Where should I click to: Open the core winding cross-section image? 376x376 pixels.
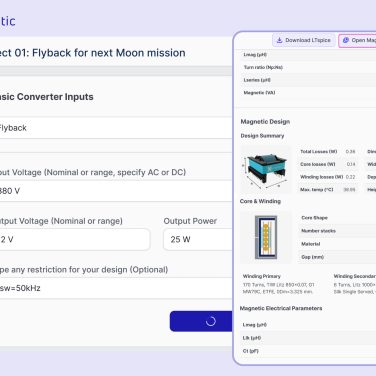tap(266, 237)
